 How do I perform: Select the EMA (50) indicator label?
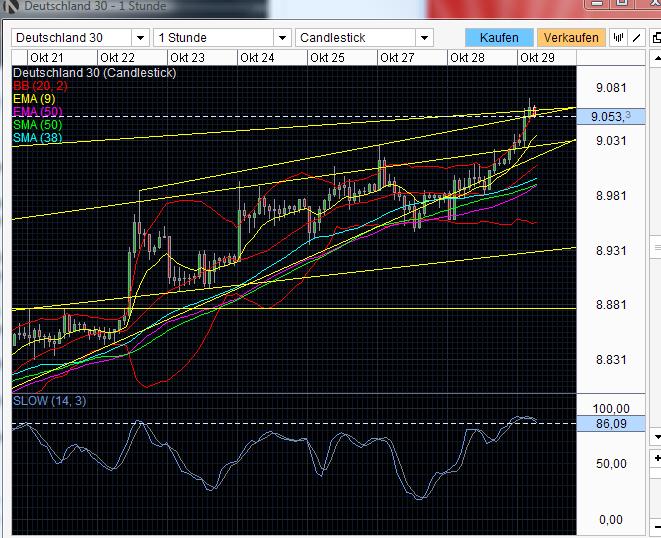38,112
